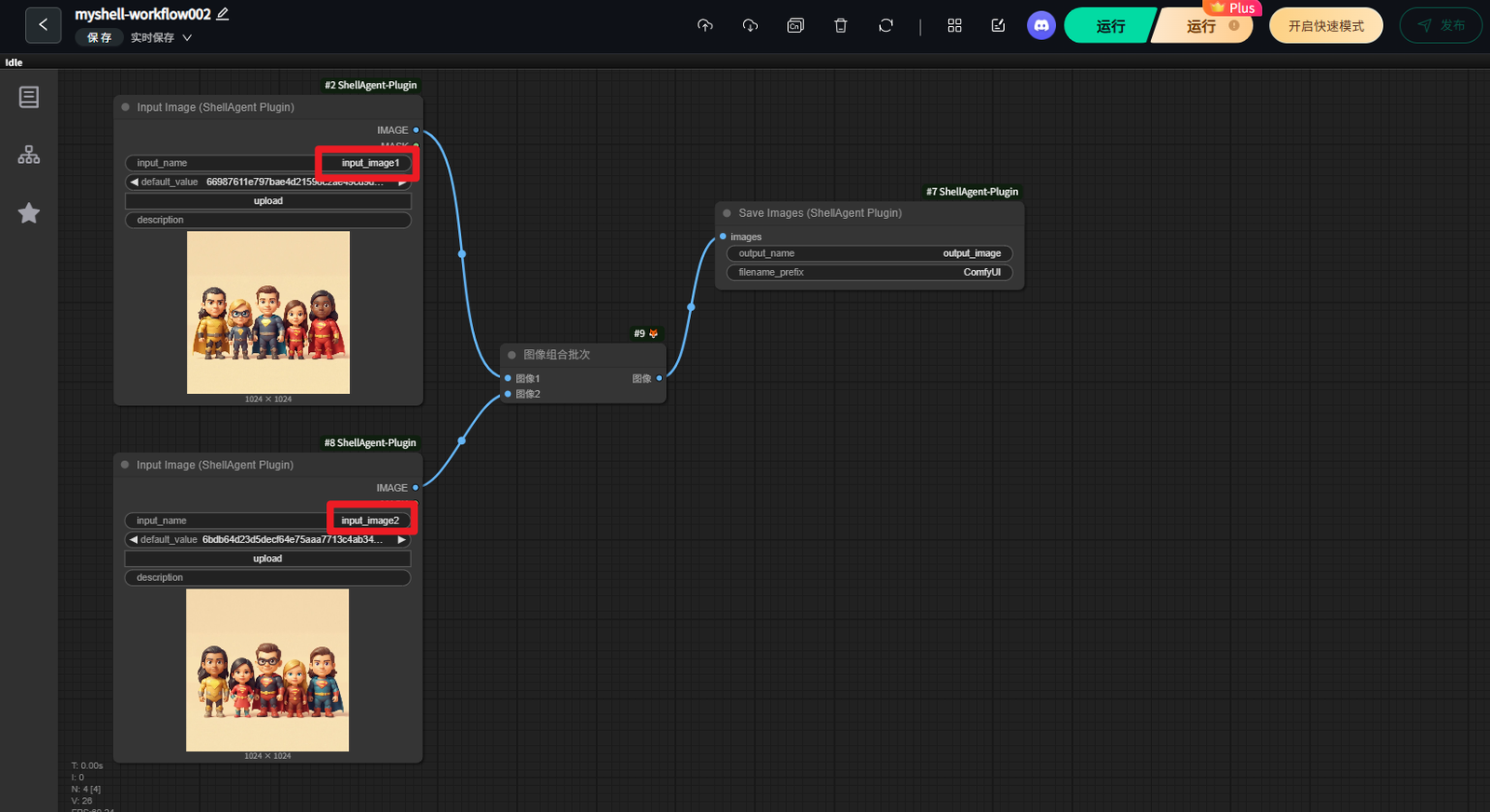The height and width of the screenshot is (812, 1490).
Task: Click the image preview in node #2
Action: pos(268,312)
